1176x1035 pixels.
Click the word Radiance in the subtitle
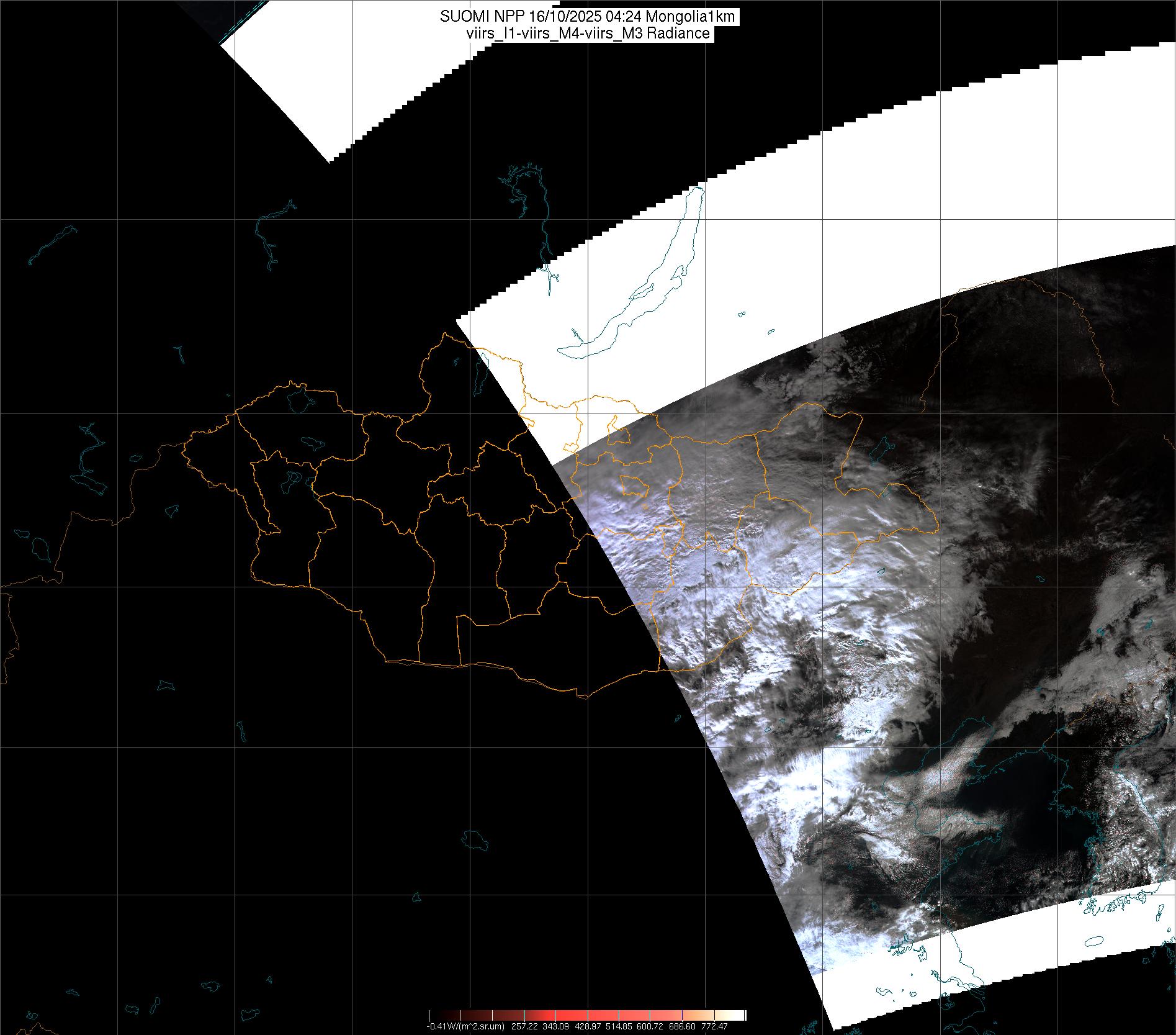(678, 34)
